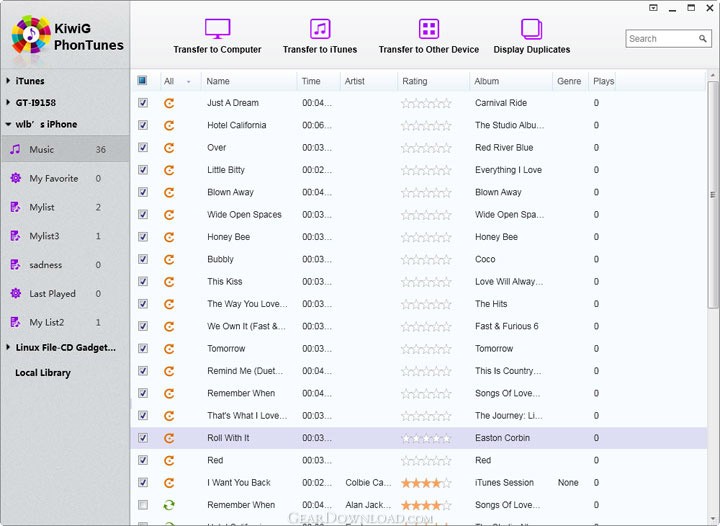Click the Display Duplicates label
Screen dimensions: 720x526
532,50
